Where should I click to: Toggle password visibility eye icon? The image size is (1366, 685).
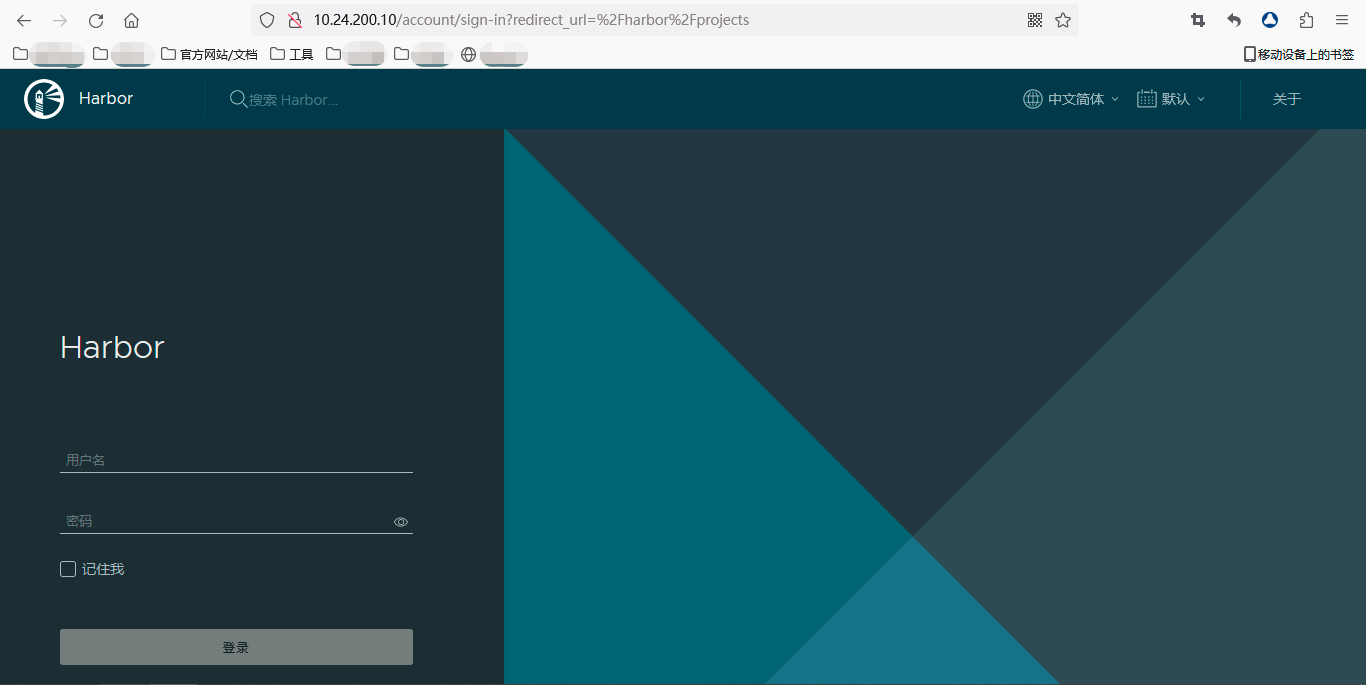[401, 522]
